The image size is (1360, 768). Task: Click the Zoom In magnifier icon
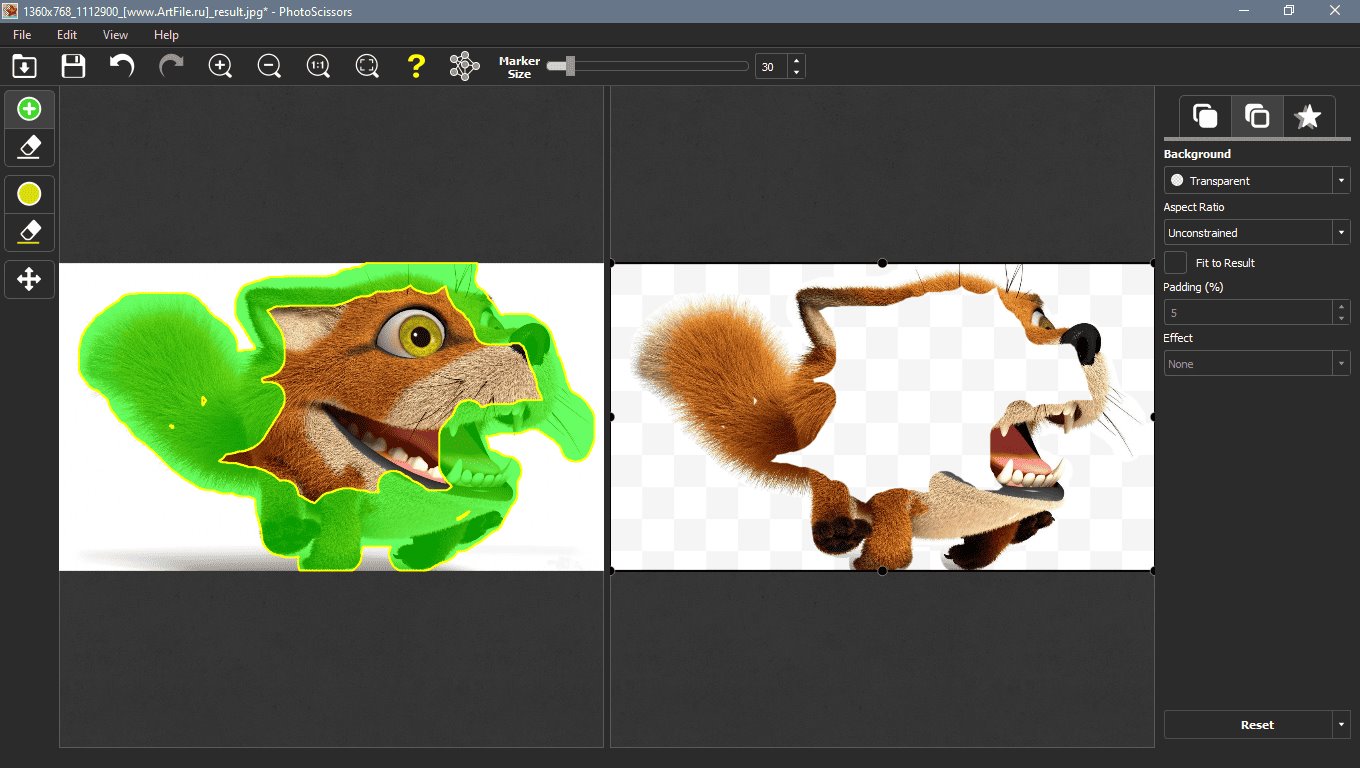coord(220,67)
